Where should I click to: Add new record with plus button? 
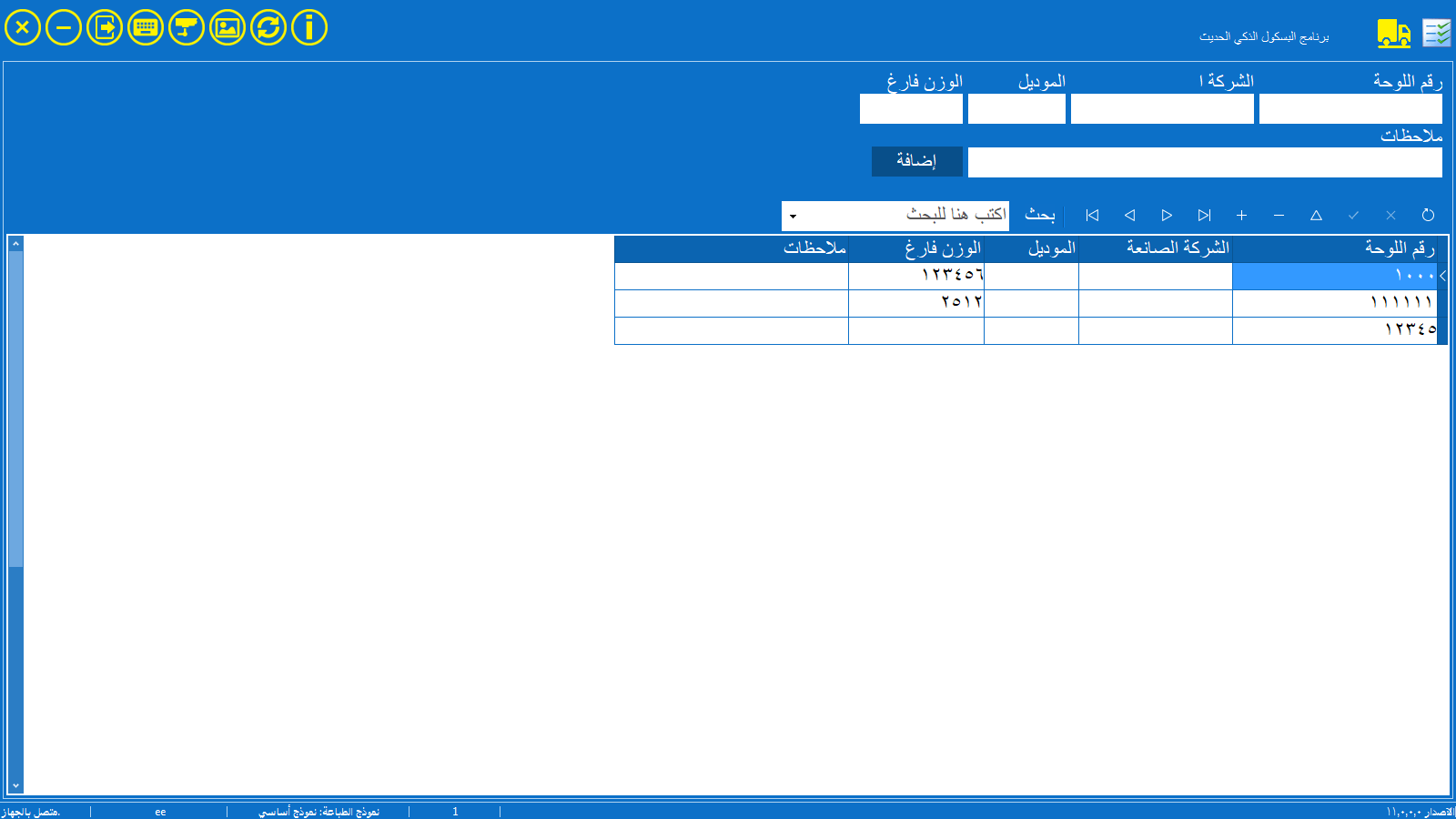[1241, 216]
